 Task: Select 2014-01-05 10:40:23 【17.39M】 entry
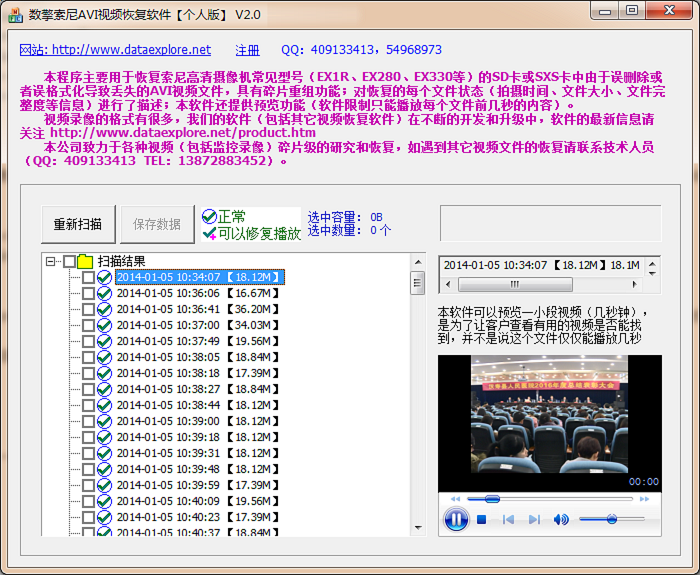[x=198, y=517]
